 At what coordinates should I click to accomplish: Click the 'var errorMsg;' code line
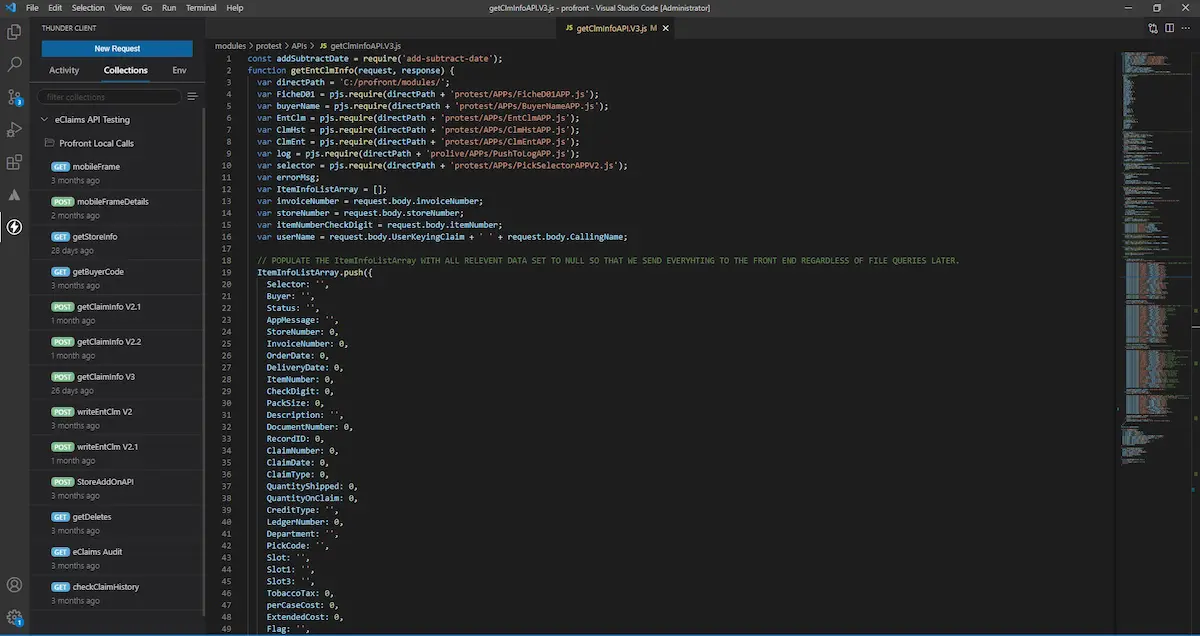[x=289, y=177]
